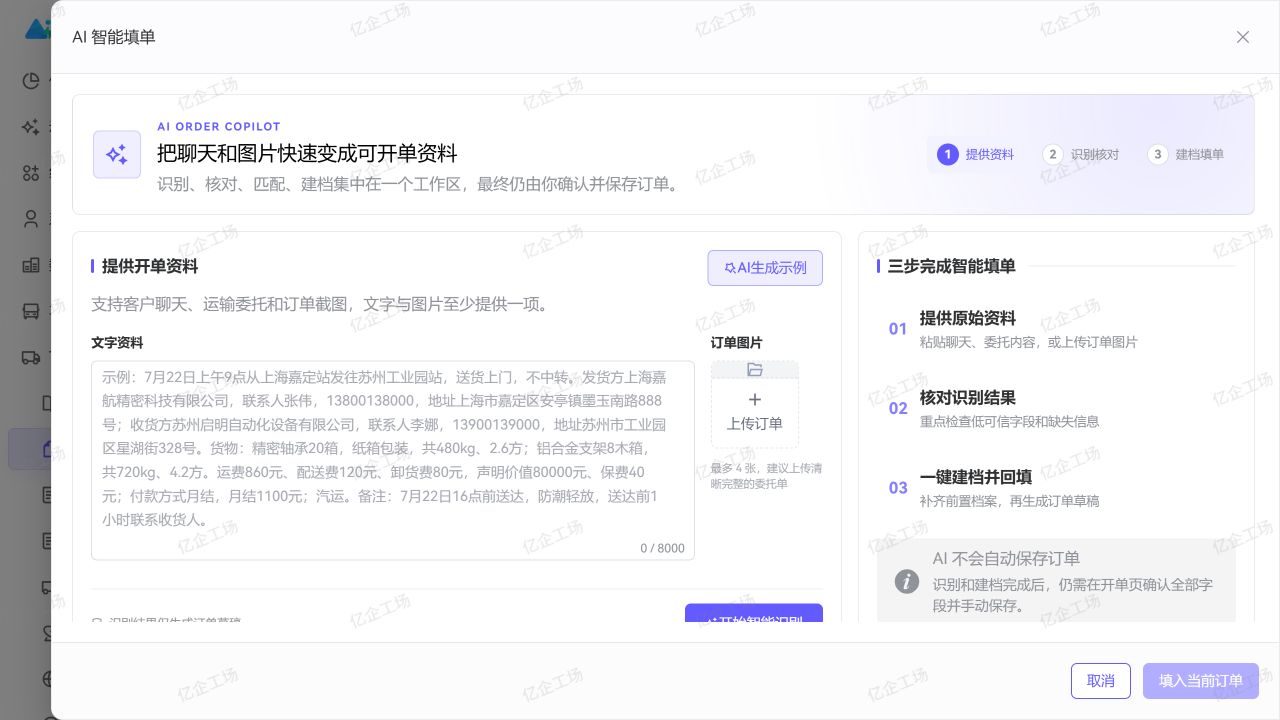Click the plus icon in upload area
1280x720 pixels.
[x=755, y=400]
